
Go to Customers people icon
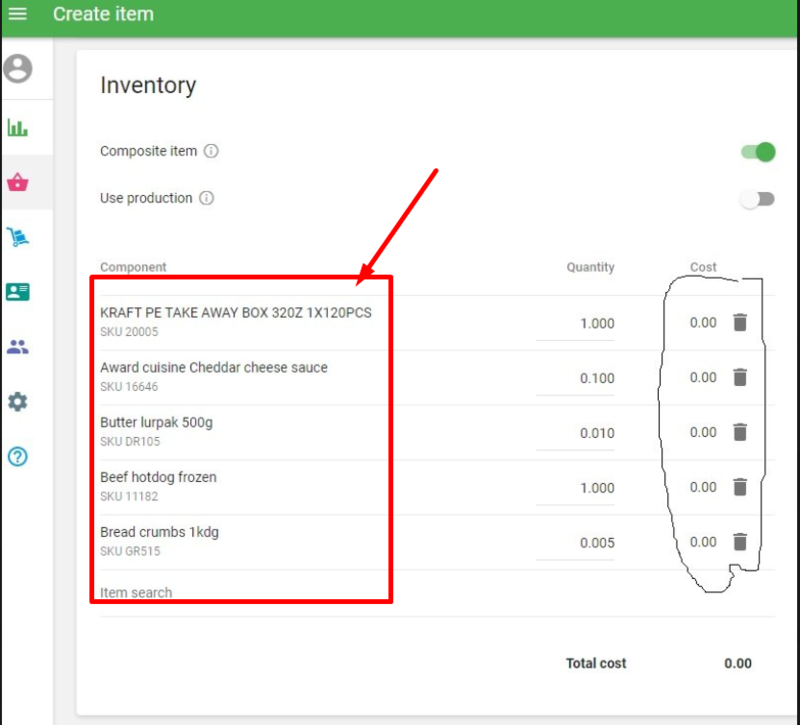tap(18, 347)
